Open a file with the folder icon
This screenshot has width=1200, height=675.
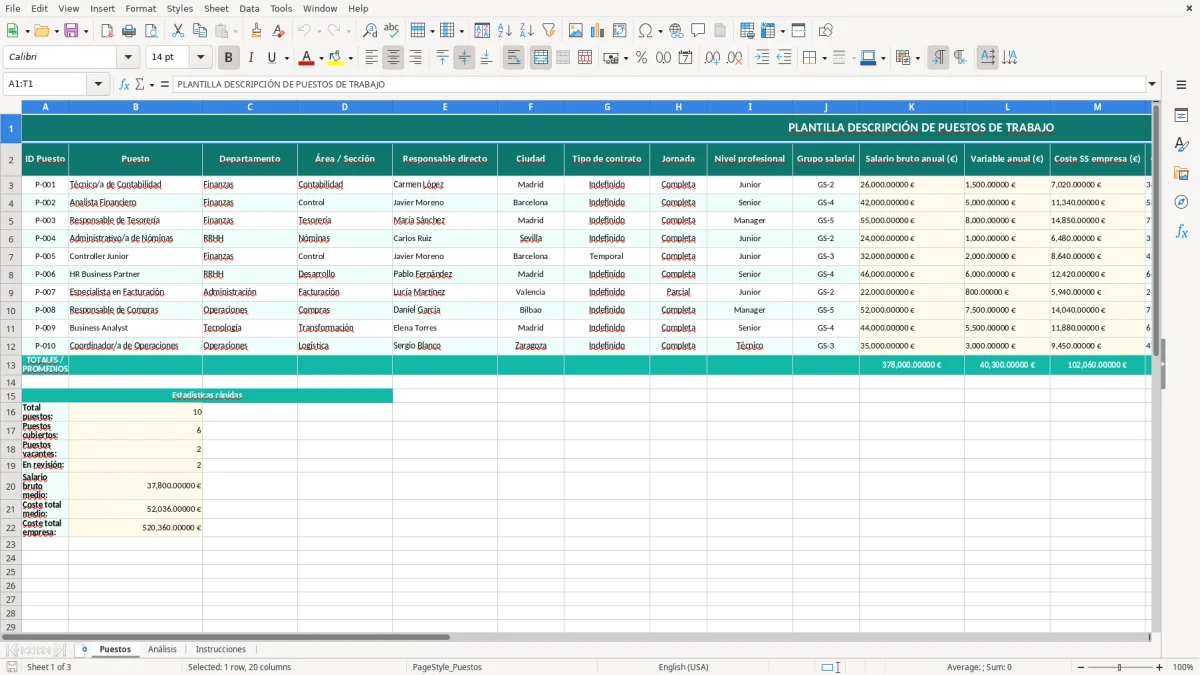[42, 31]
